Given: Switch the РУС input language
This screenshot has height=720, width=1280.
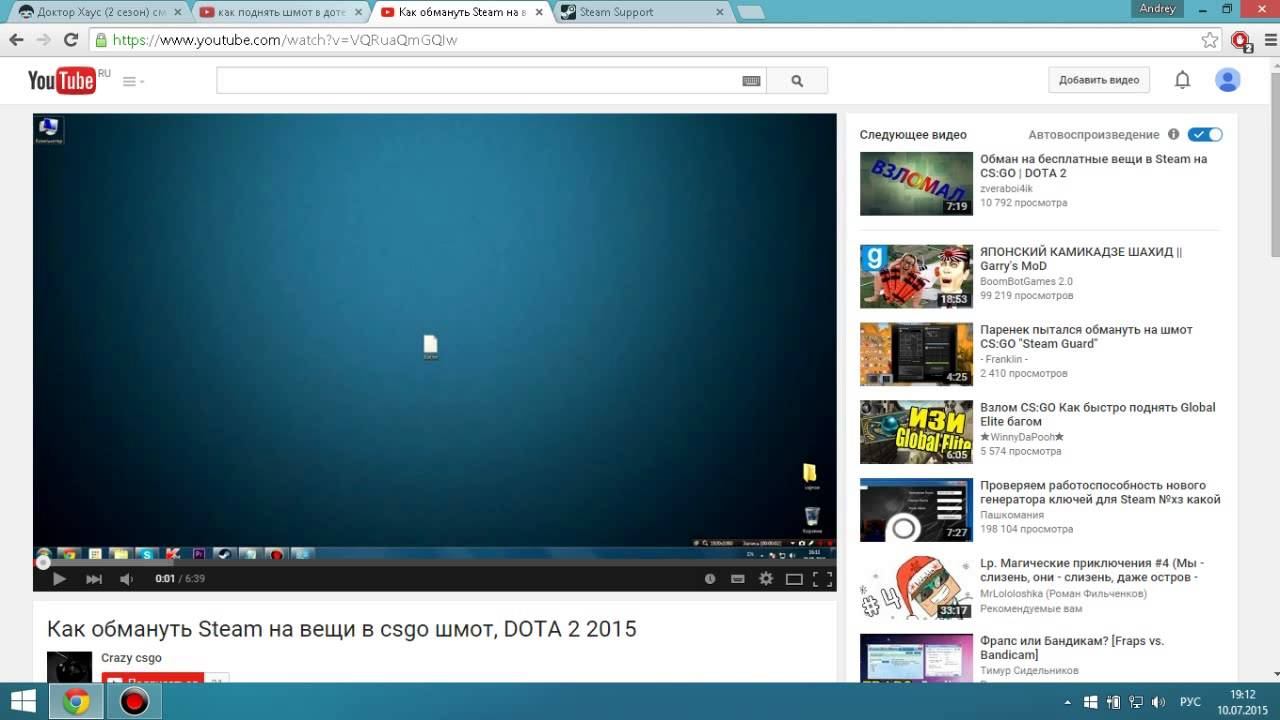Looking at the screenshot, I should tap(1191, 702).
